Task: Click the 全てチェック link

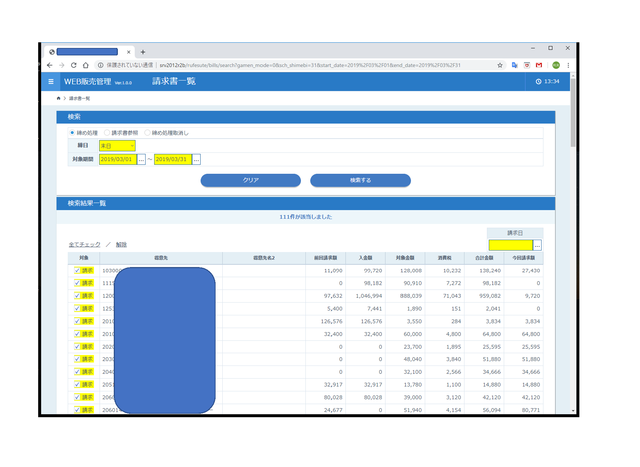Action: (84, 245)
